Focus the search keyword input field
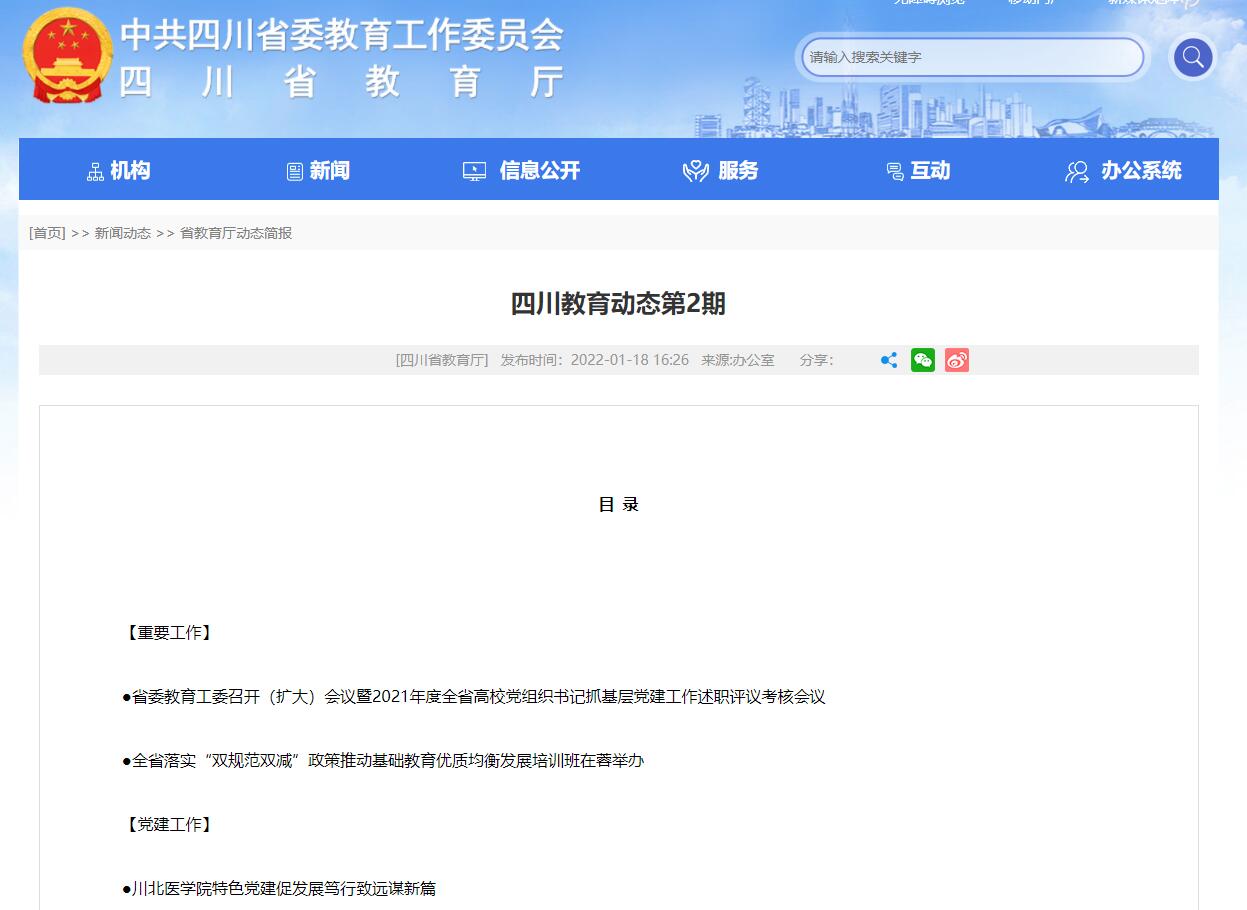The image size is (1247, 910). (x=972, y=57)
